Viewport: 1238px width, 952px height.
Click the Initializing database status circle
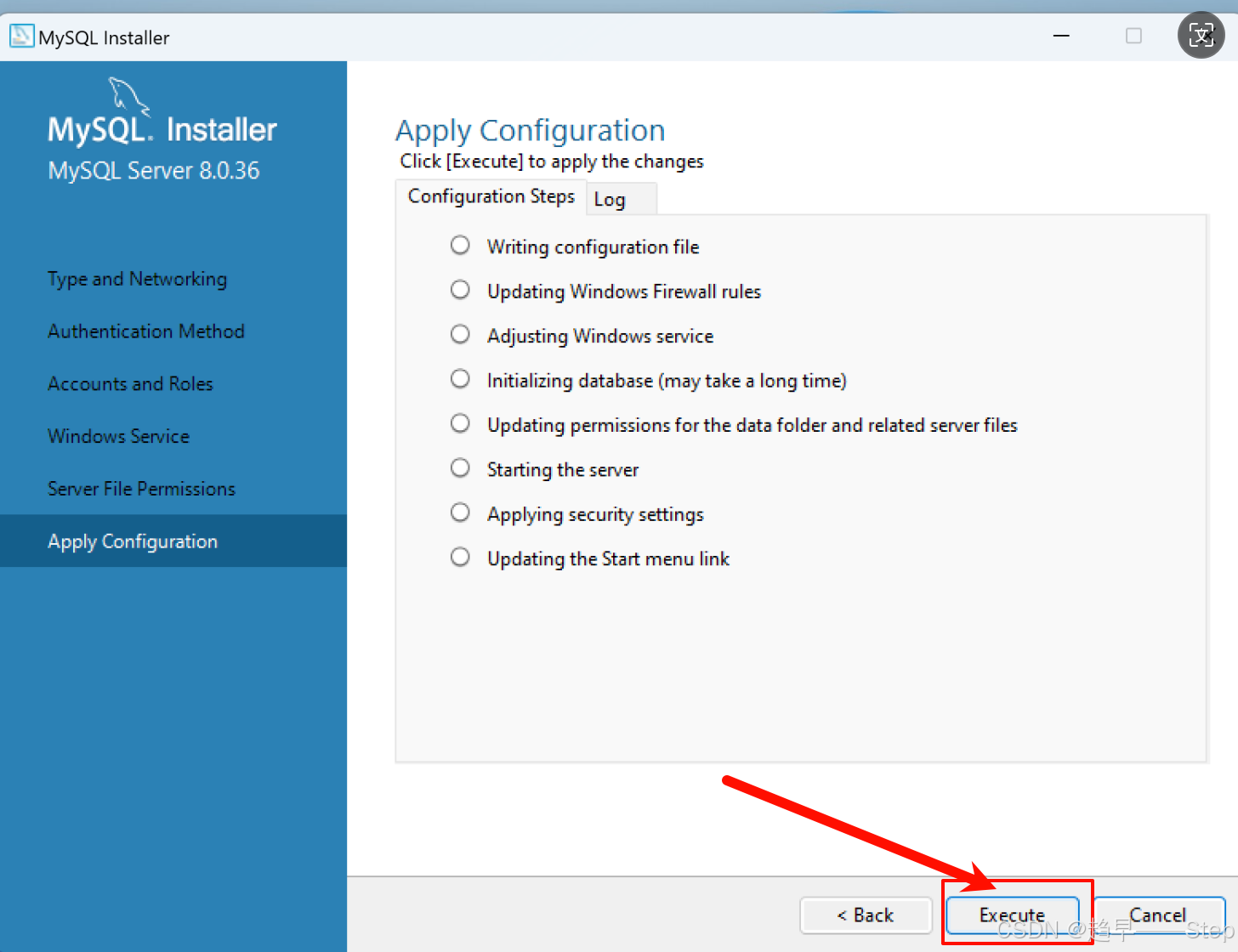tap(460, 378)
